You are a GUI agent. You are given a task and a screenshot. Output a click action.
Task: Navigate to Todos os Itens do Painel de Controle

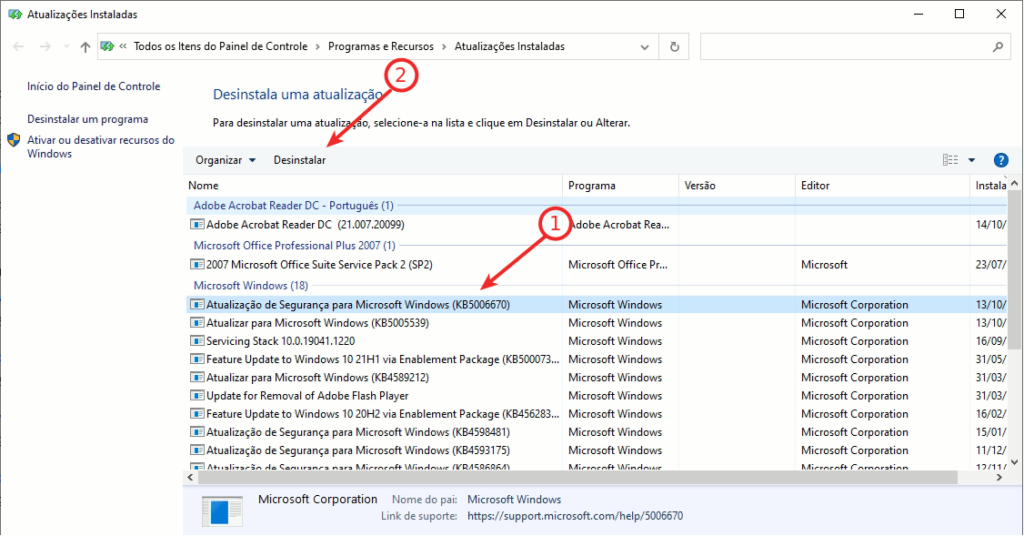[x=220, y=46]
